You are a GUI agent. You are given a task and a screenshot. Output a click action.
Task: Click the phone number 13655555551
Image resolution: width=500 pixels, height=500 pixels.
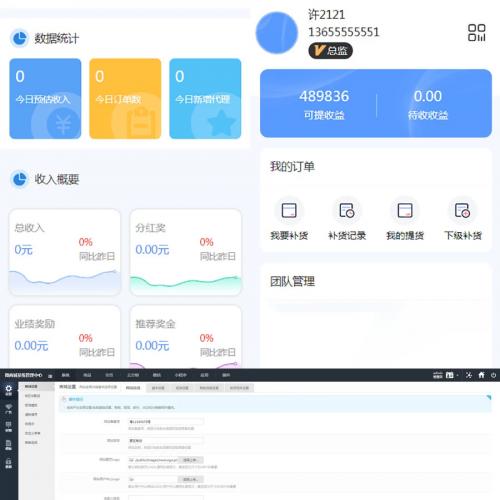[344, 32]
